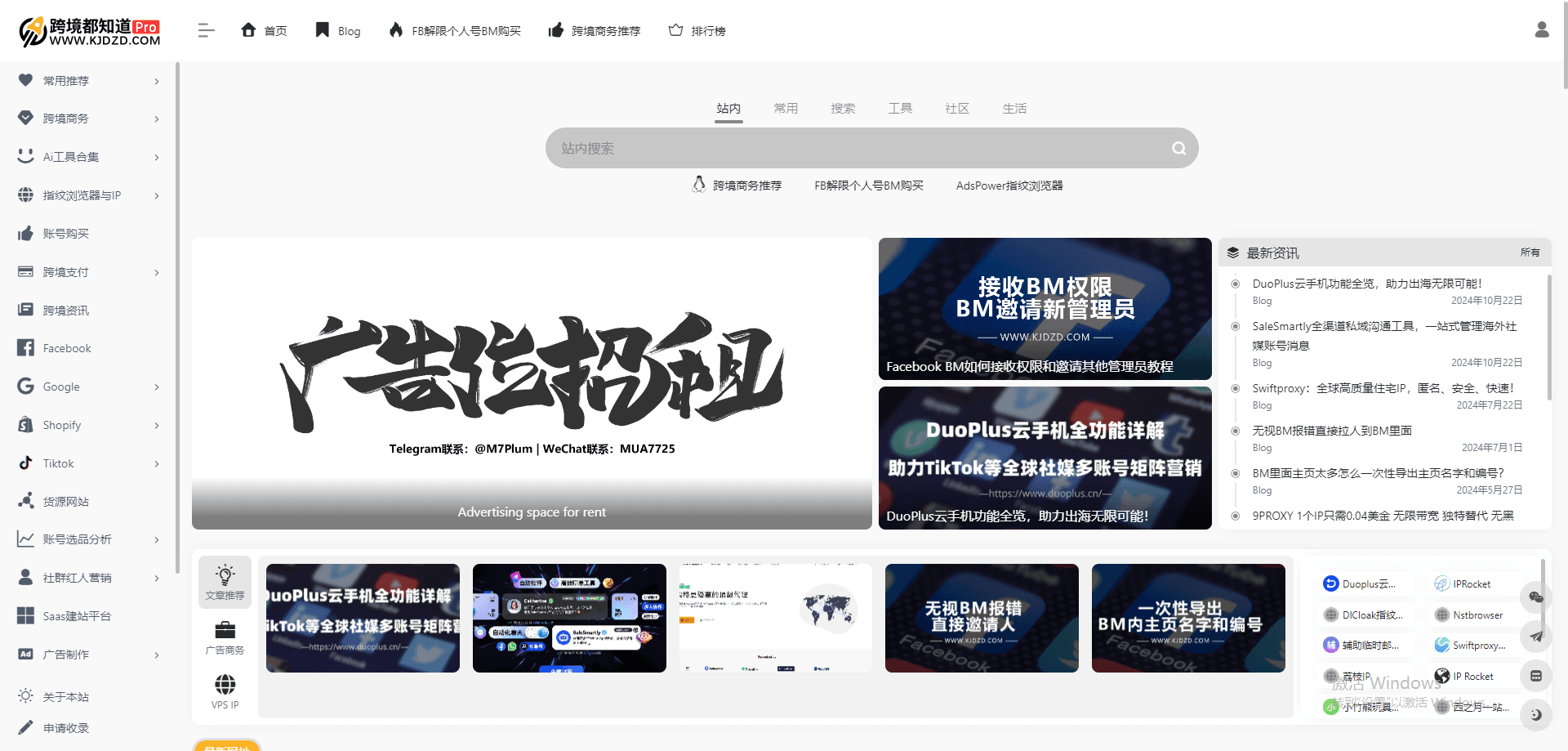Viewport: 1568px width, 751px height.
Task: Click the Telegram paper-plane floating button
Action: 1535,637
